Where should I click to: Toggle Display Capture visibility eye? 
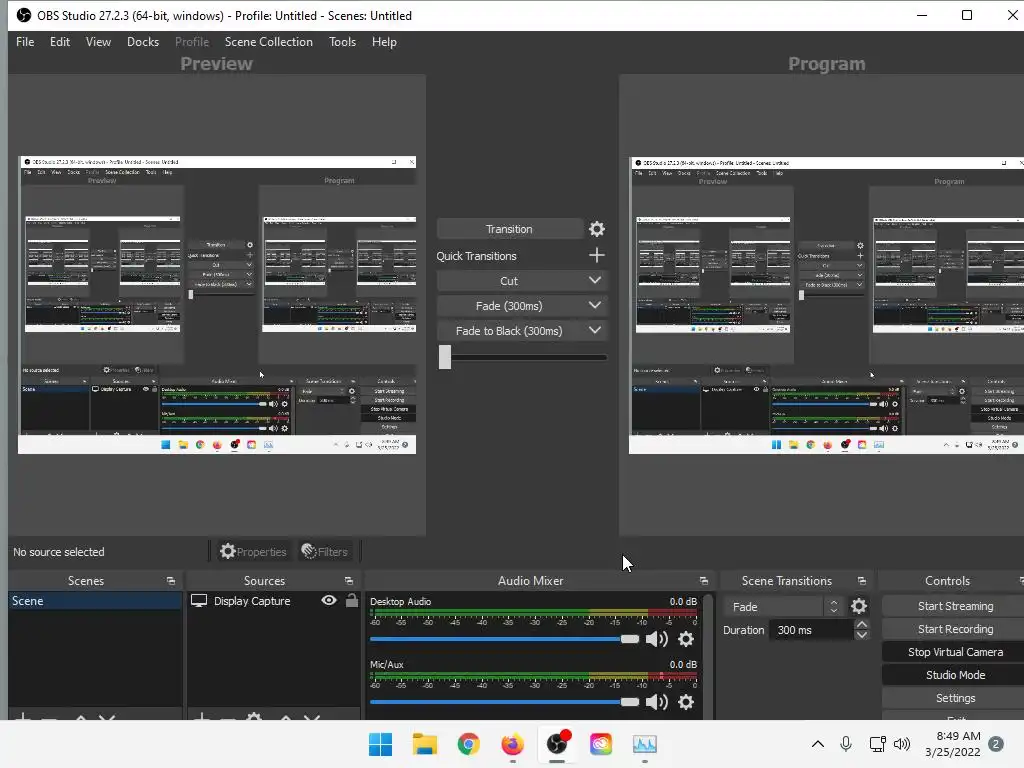[x=329, y=600]
